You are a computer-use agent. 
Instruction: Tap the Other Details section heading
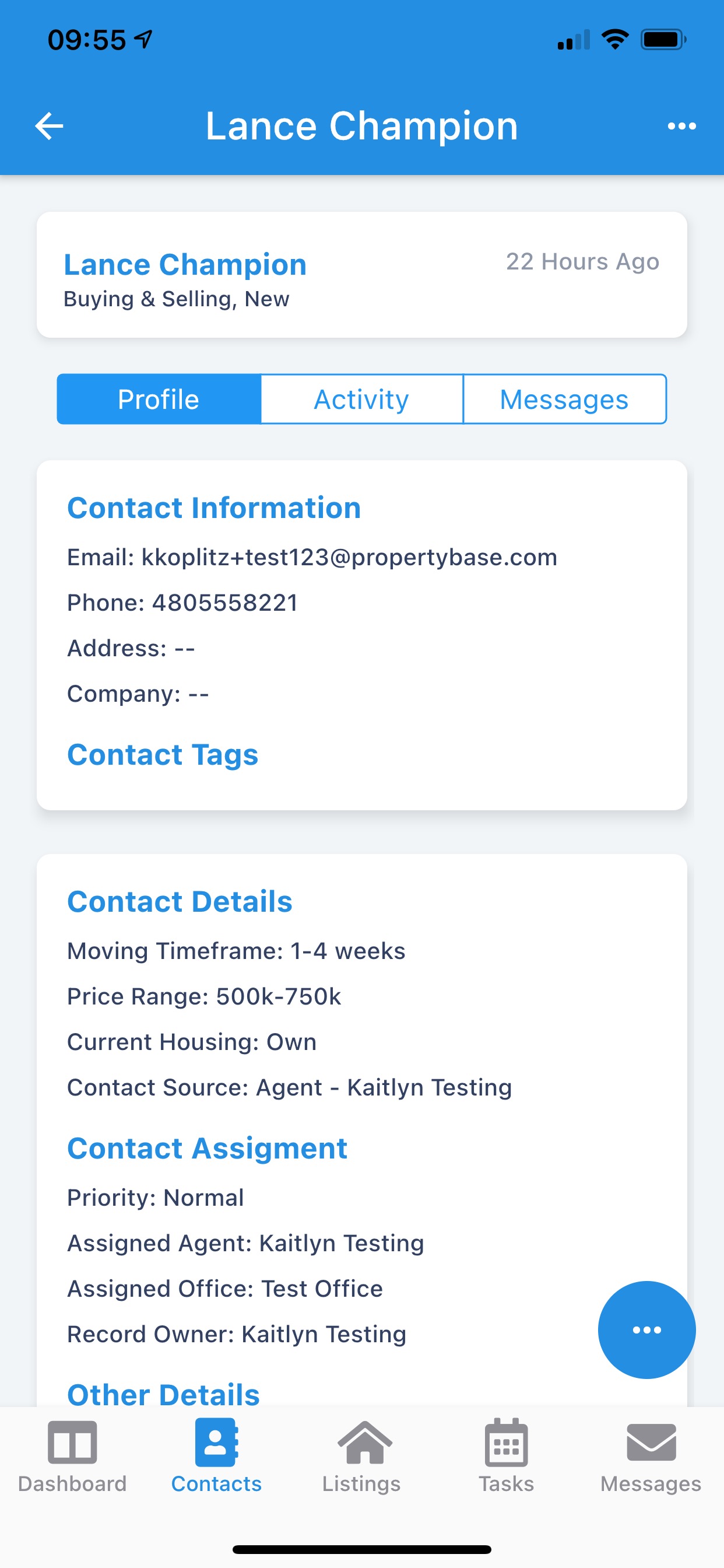[x=164, y=1394]
